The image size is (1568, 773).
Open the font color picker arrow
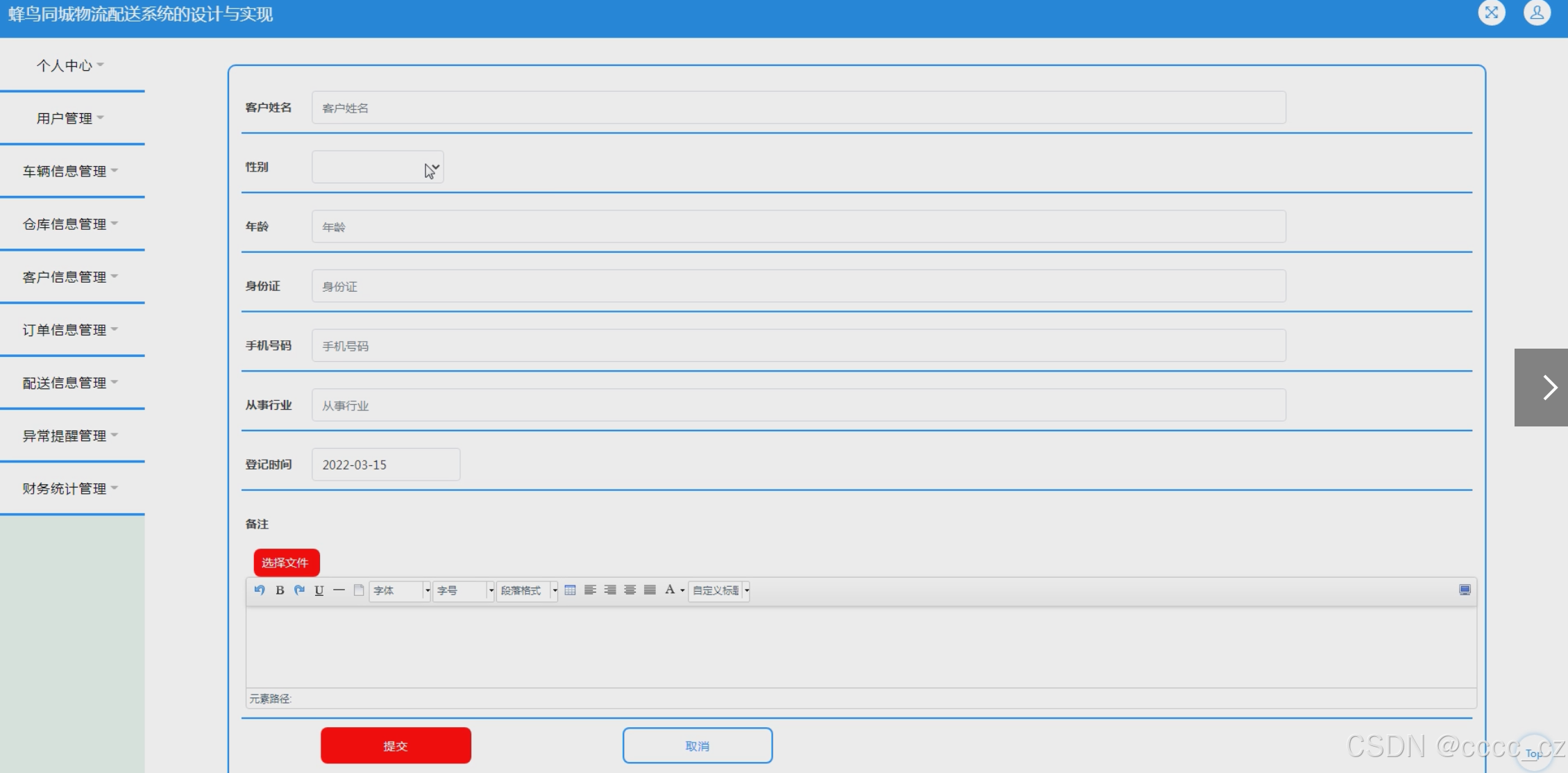[x=682, y=590]
